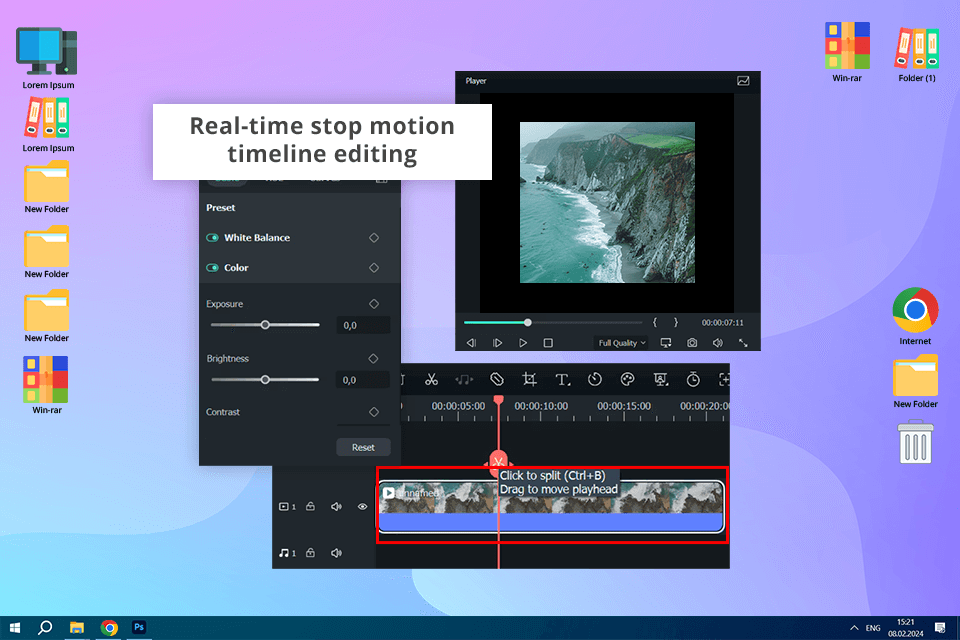Open the Full Quality dropdown
This screenshot has height=640, width=960.
pyautogui.click(x=621, y=343)
